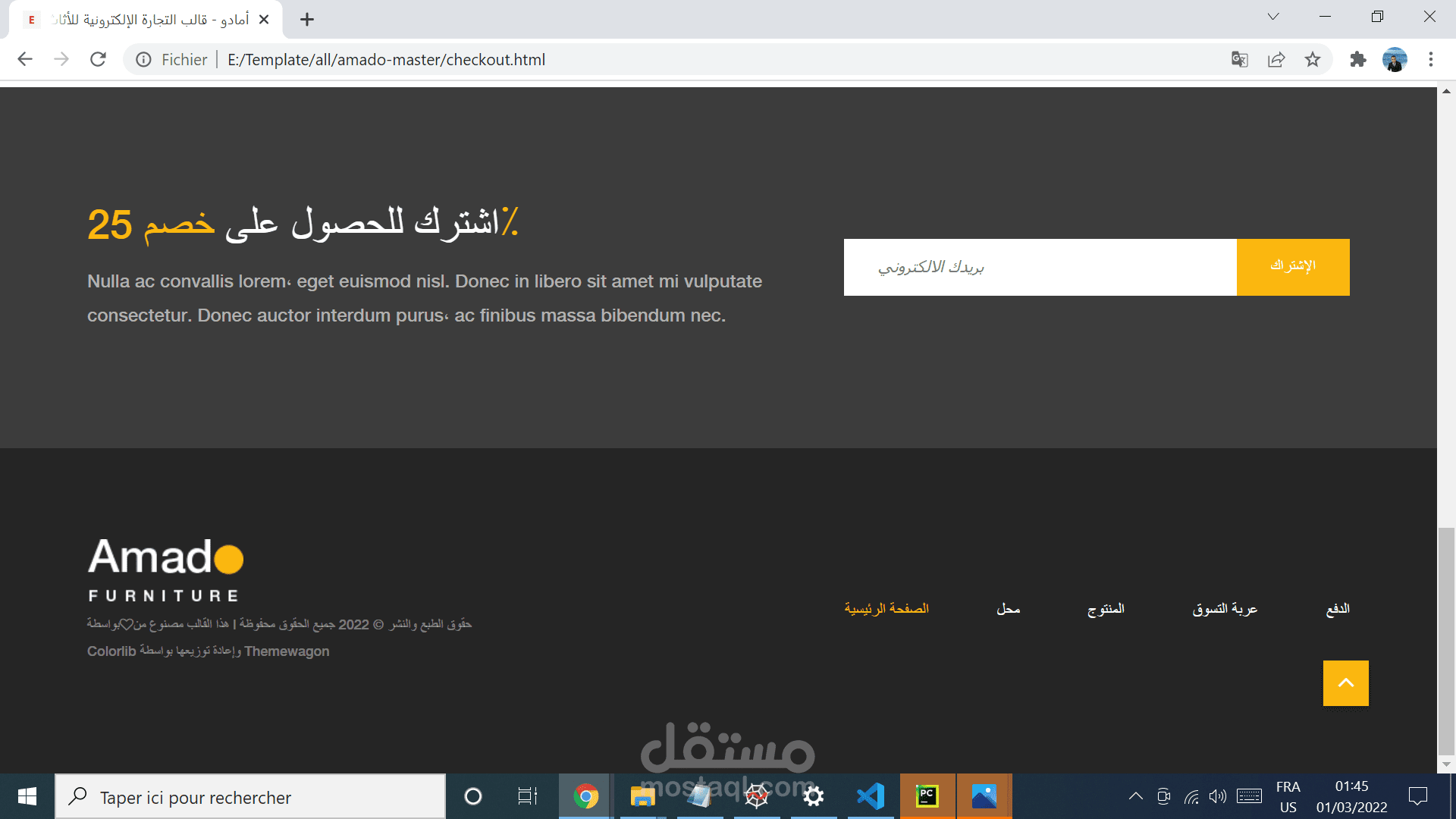Image resolution: width=1456 pixels, height=819 pixels.
Task: Click the Google Translate icon in address bar
Action: pos(1240,59)
